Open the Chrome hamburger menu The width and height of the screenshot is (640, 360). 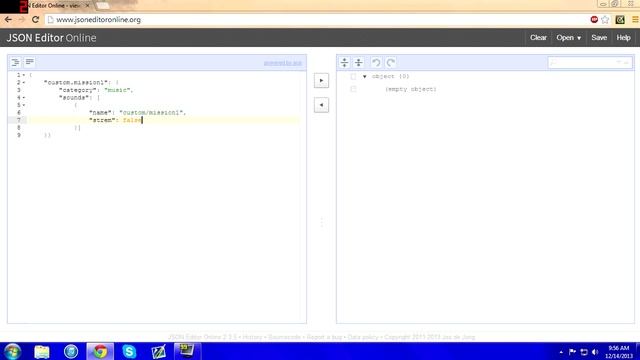point(635,20)
